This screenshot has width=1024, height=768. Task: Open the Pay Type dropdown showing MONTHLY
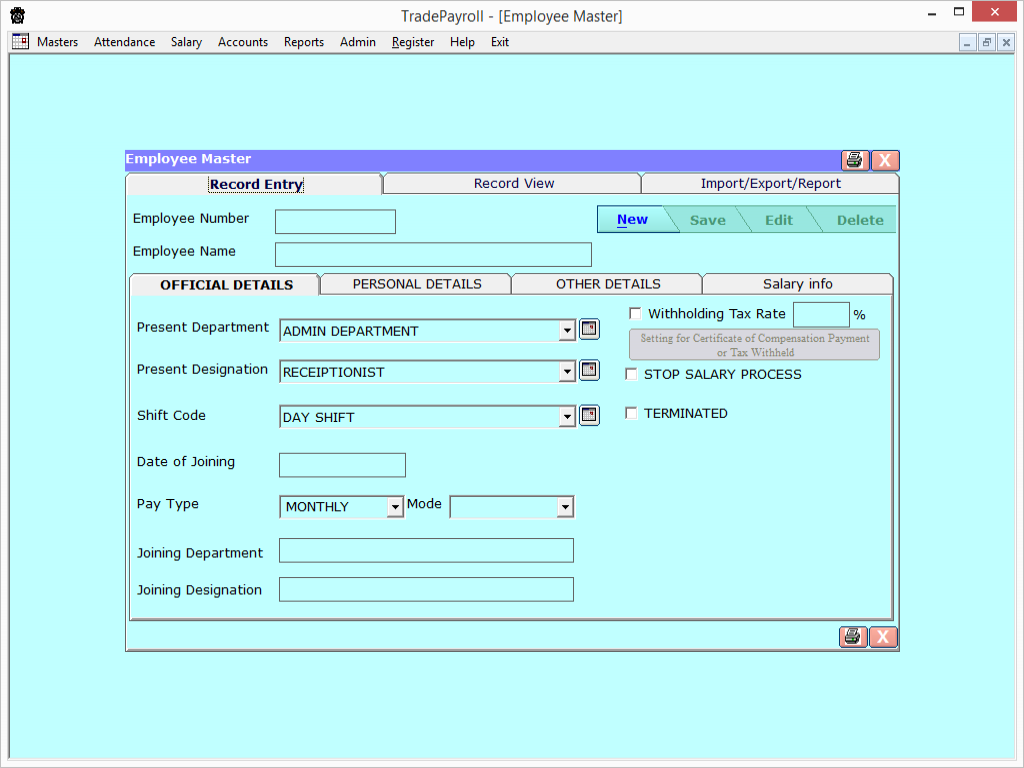point(395,507)
